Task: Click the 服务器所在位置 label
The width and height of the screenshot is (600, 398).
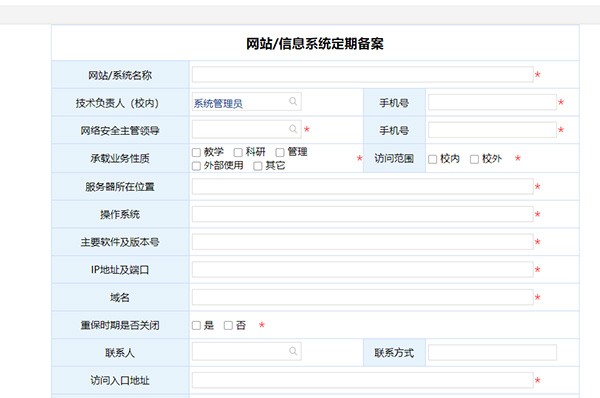Action: coord(120,187)
